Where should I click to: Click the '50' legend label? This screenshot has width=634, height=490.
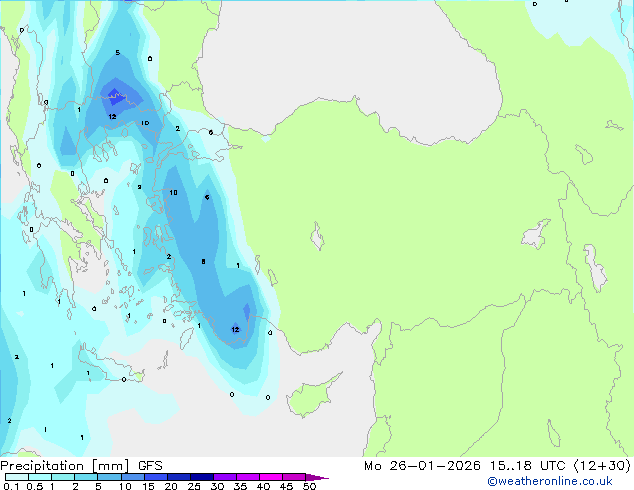310,486
